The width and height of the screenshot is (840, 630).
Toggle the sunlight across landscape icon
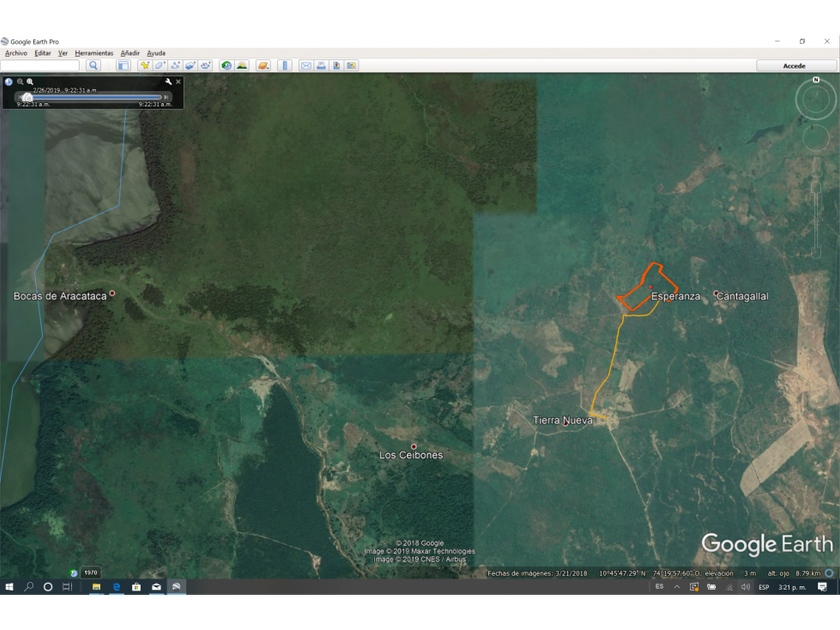242,65
